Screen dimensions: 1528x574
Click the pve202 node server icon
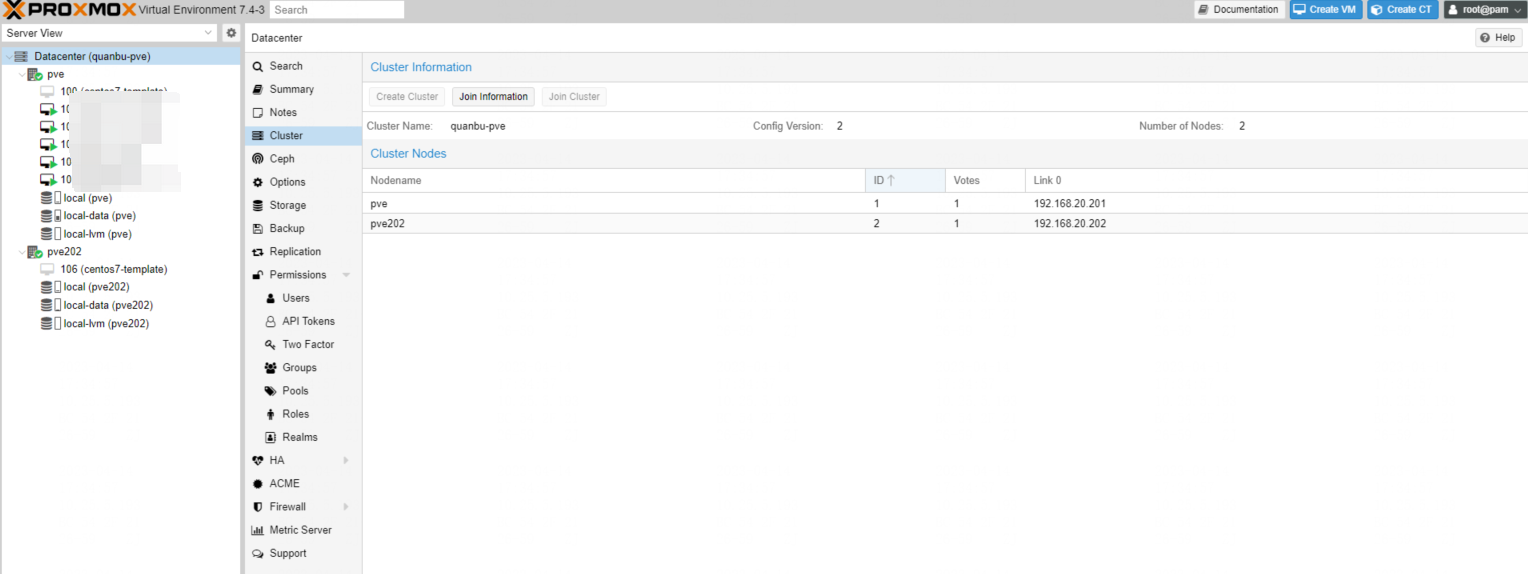click(x=35, y=252)
